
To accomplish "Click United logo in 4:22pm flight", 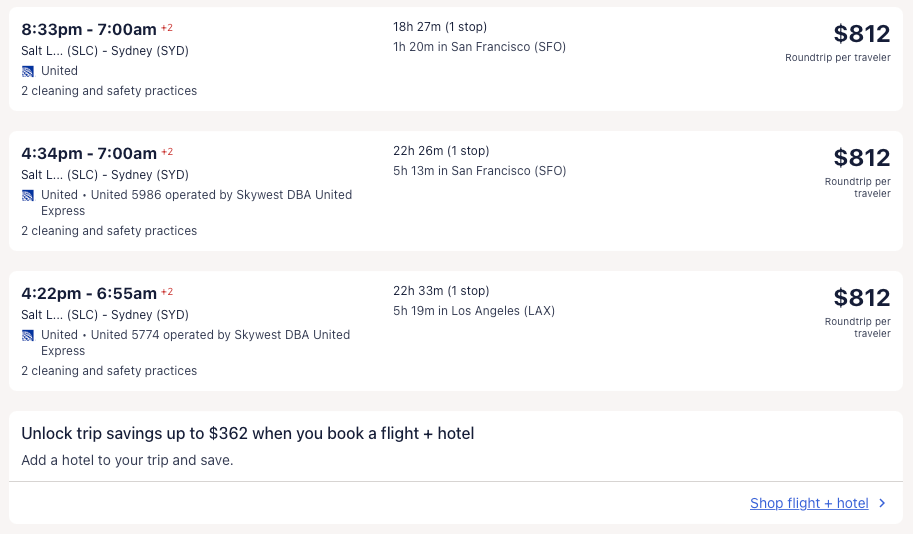I will coord(28,335).
